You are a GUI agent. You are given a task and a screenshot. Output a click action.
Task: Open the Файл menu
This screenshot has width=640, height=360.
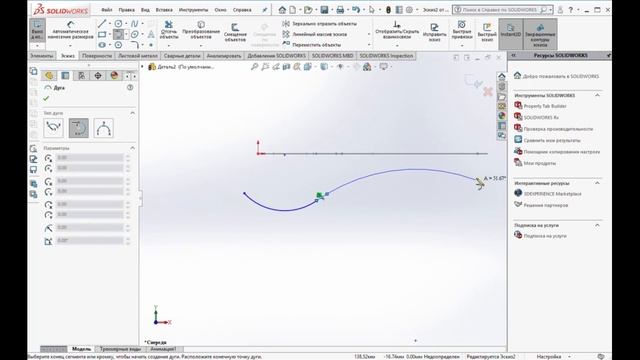pyautogui.click(x=107, y=9)
